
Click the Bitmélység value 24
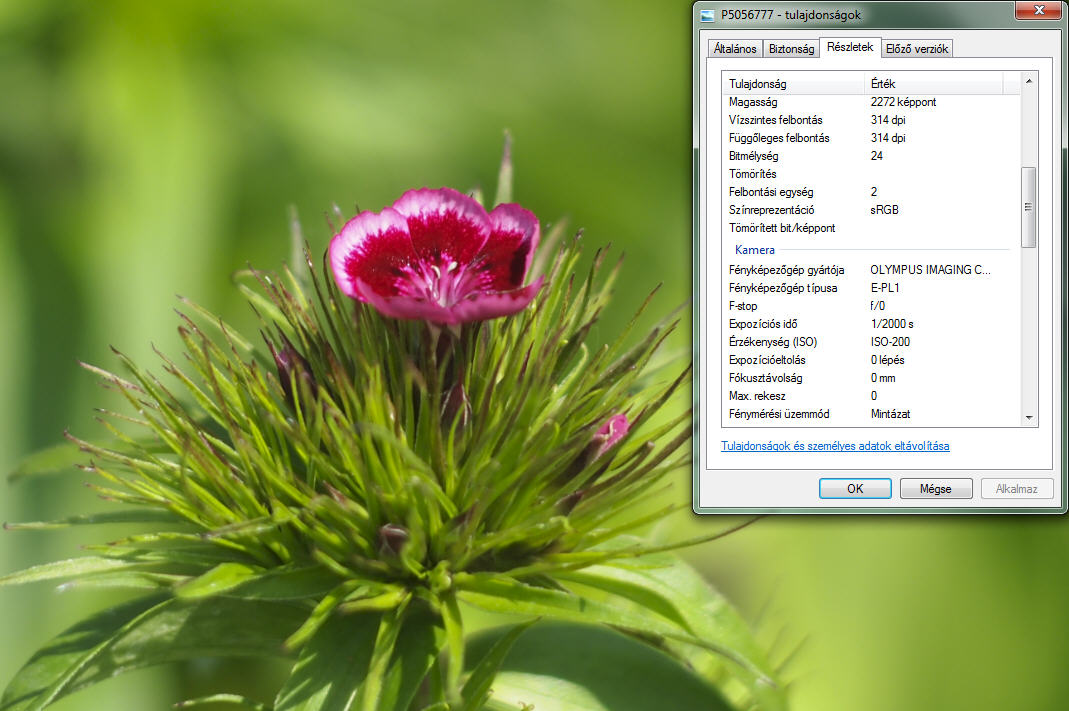coord(877,156)
